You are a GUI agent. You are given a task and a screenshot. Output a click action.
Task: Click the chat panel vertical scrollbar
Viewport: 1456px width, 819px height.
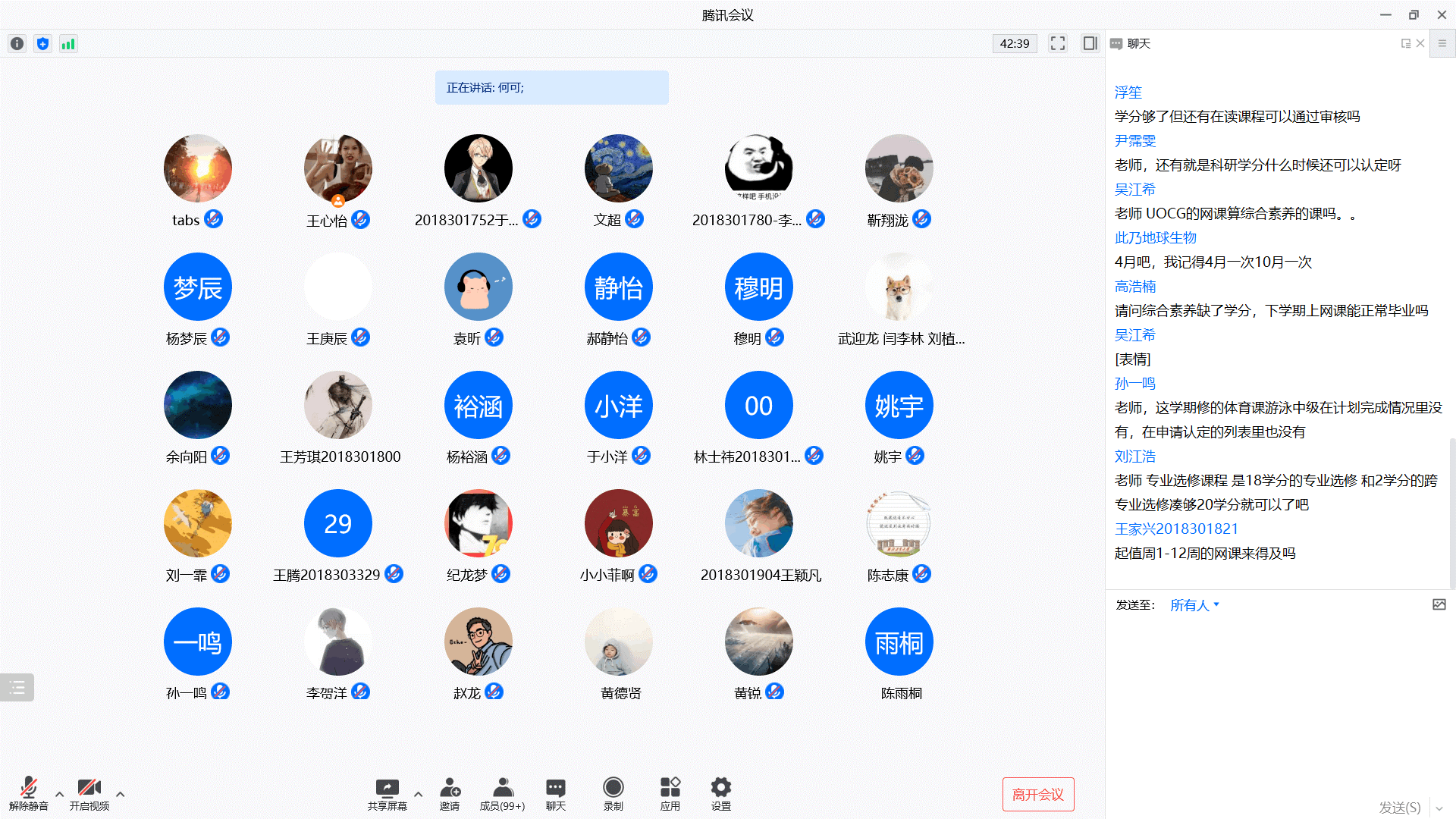(x=1451, y=513)
